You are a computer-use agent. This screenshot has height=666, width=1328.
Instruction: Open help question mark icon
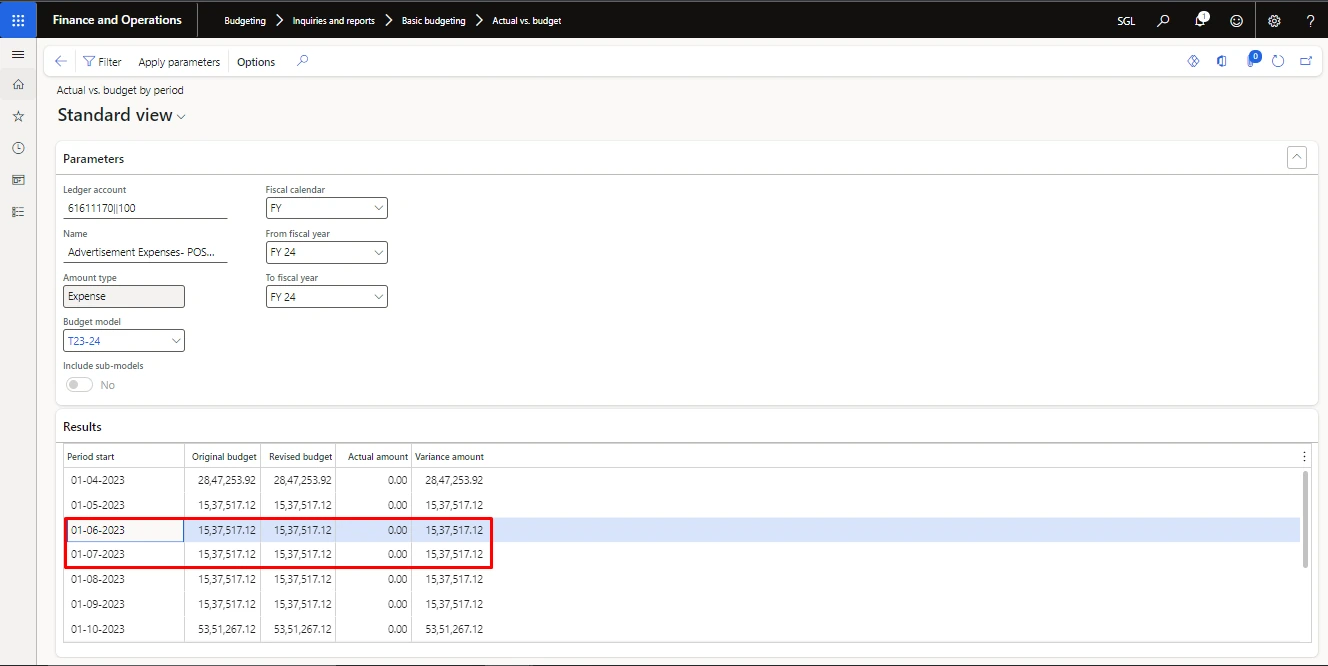(1310, 20)
